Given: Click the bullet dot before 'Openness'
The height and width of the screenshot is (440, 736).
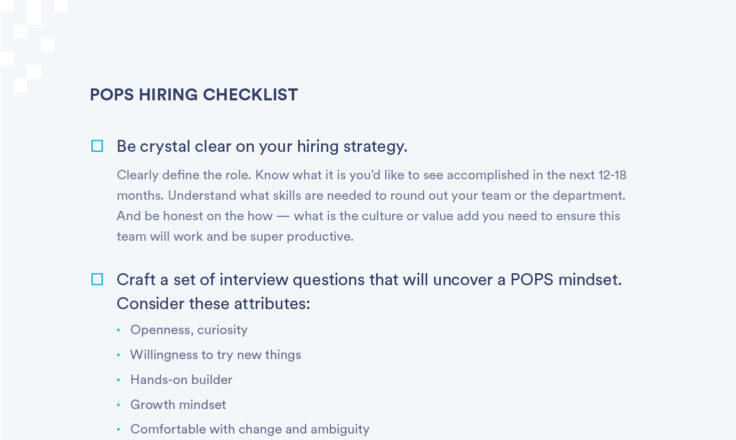Looking at the screenshot, I should [x=118, y=331].
